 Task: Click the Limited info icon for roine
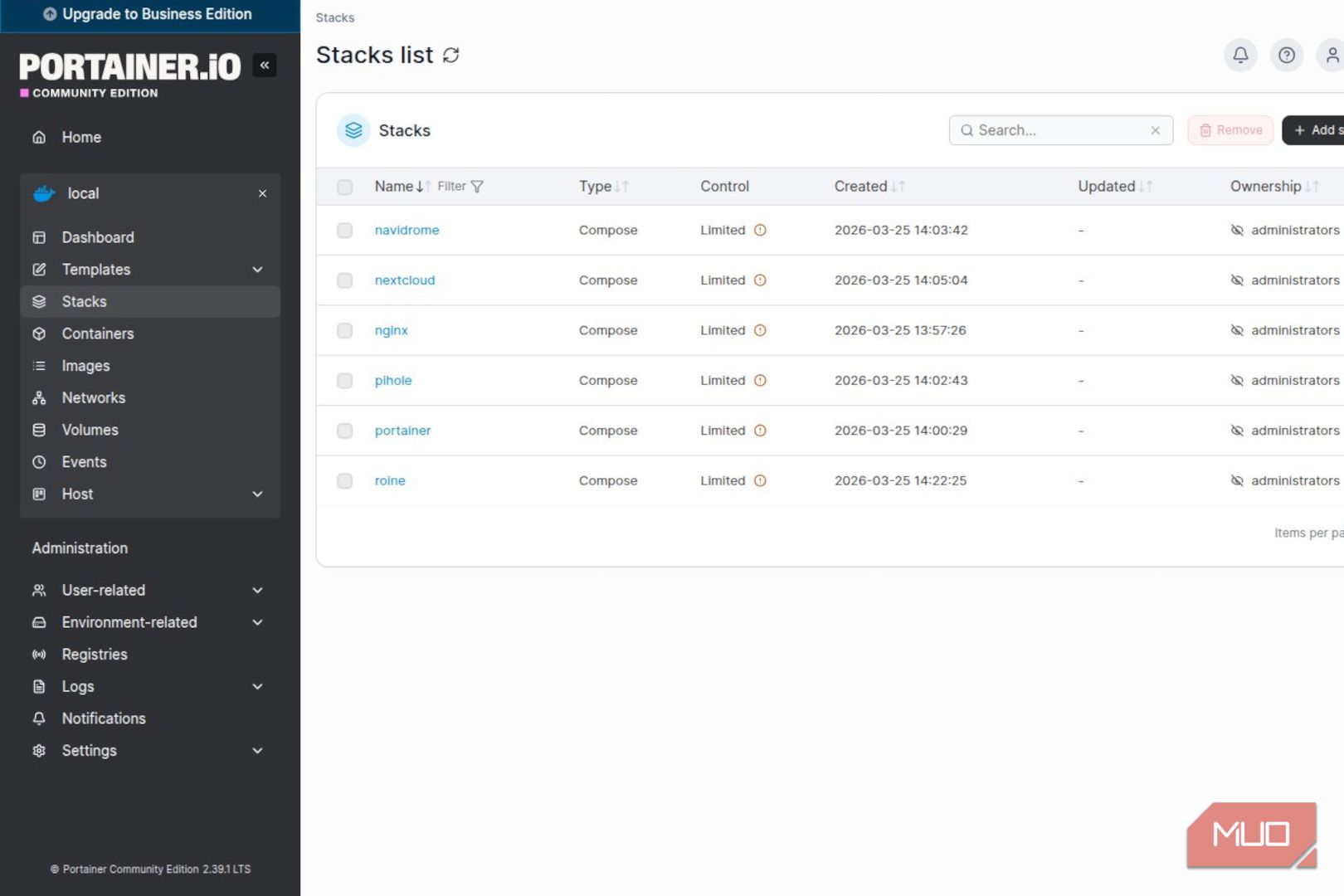click(760, 481)
